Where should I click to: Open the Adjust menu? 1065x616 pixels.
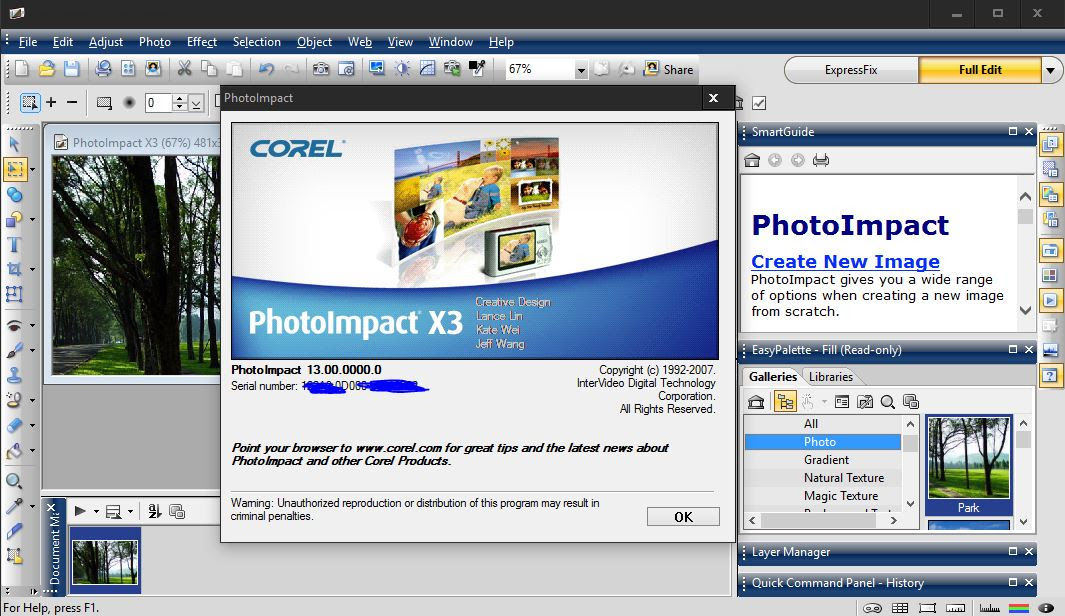106,42
